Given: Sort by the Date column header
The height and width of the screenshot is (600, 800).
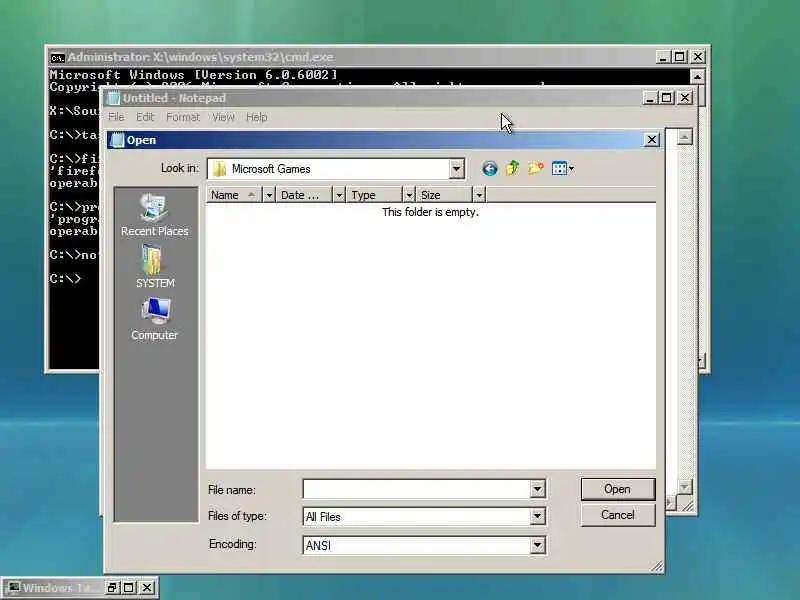Looking at the screenshot, I should click(x=305, y=195).
